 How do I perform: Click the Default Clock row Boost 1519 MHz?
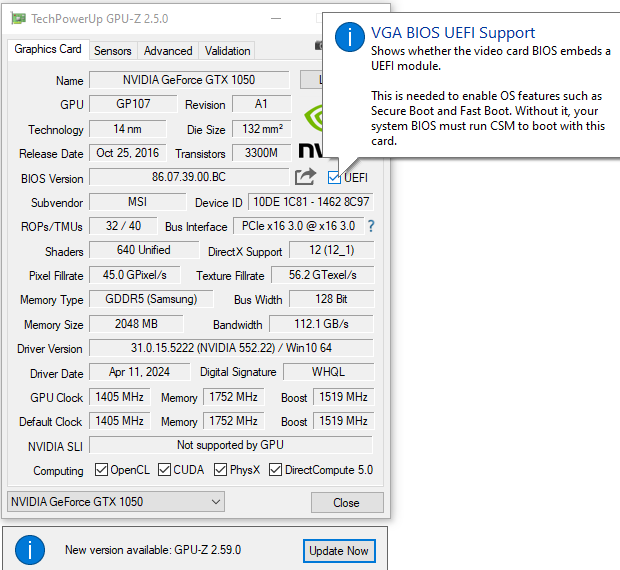tap(343, 421)
